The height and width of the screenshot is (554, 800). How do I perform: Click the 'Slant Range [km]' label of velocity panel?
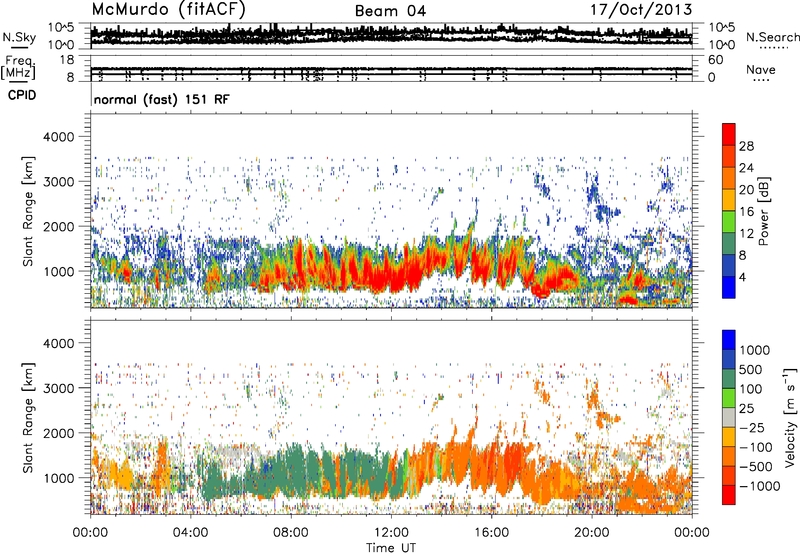(29, 417)
